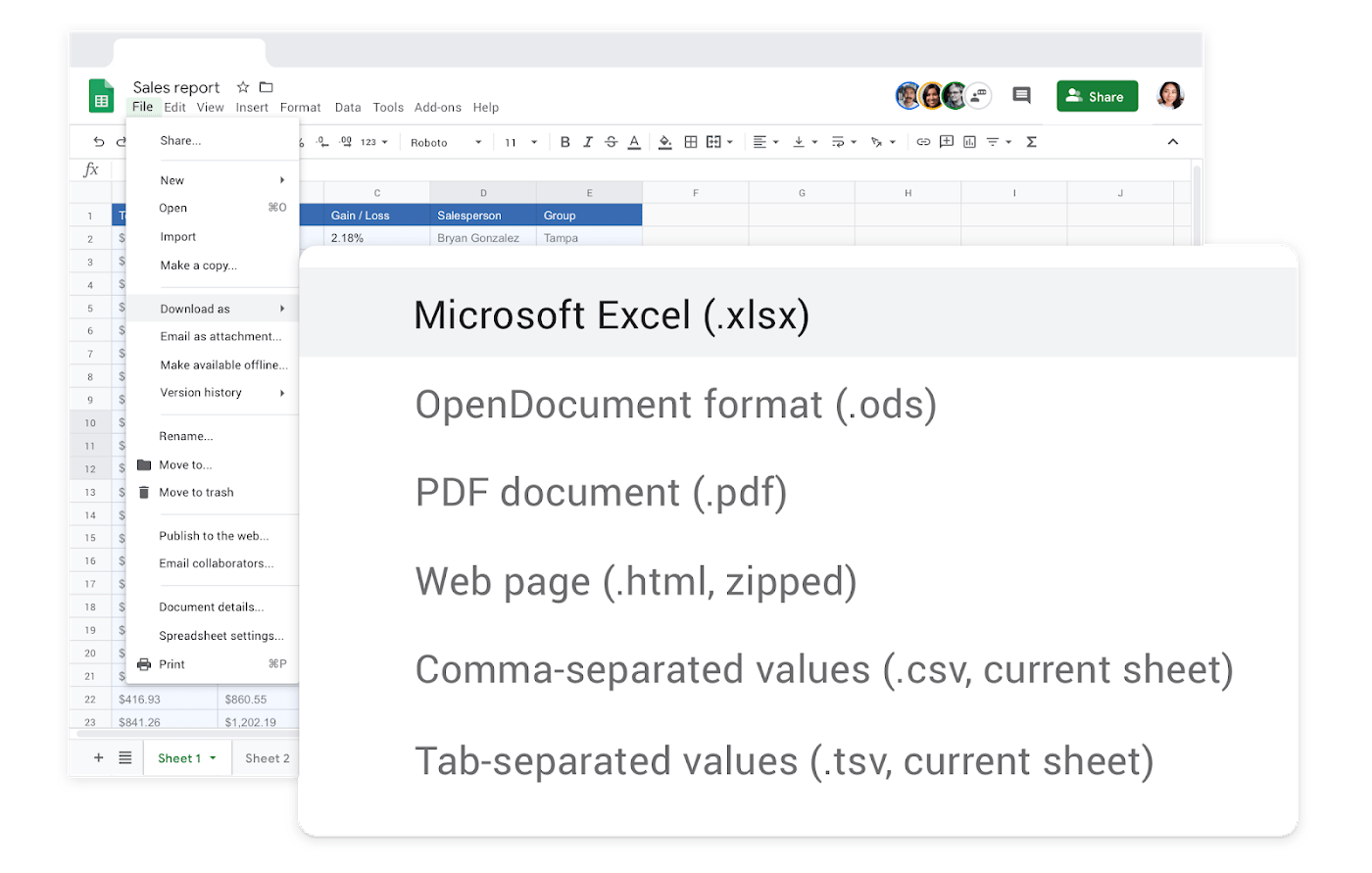This screenshot has width=1372, height=873.
Task: Open the Roboto font dropdown
Action: 446,143
